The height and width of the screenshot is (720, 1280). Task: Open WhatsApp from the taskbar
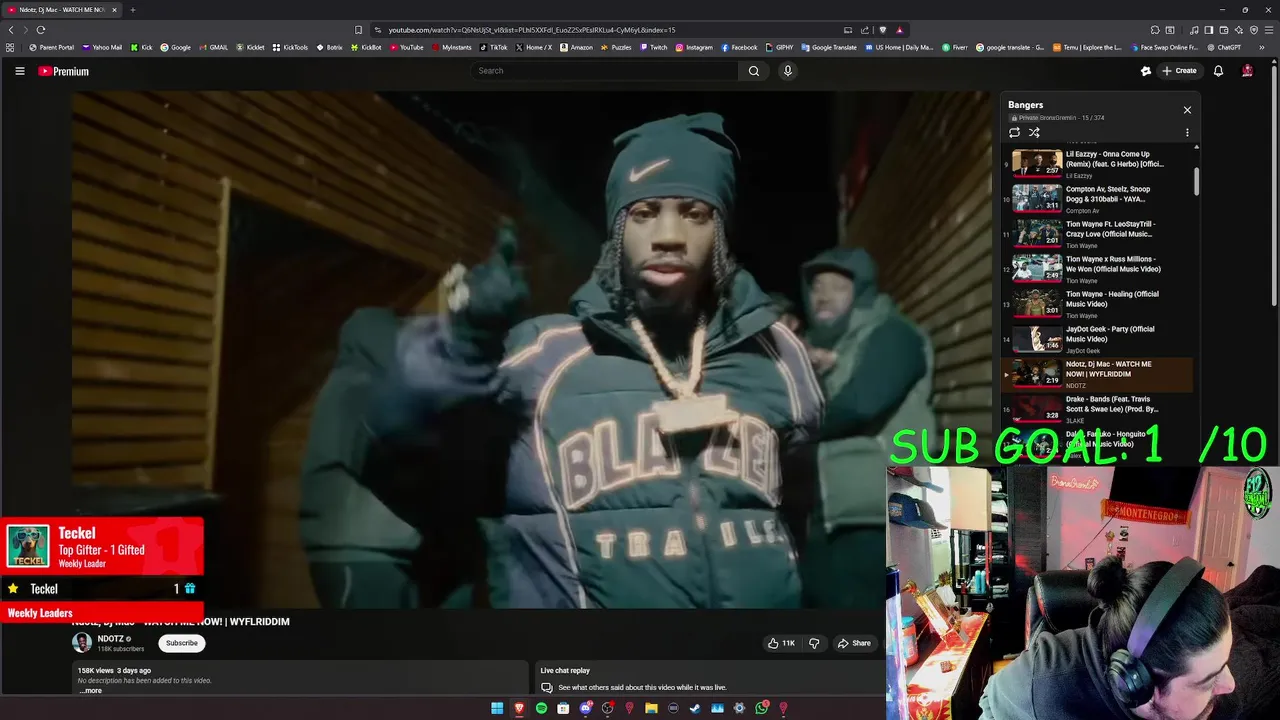[762, 708]
